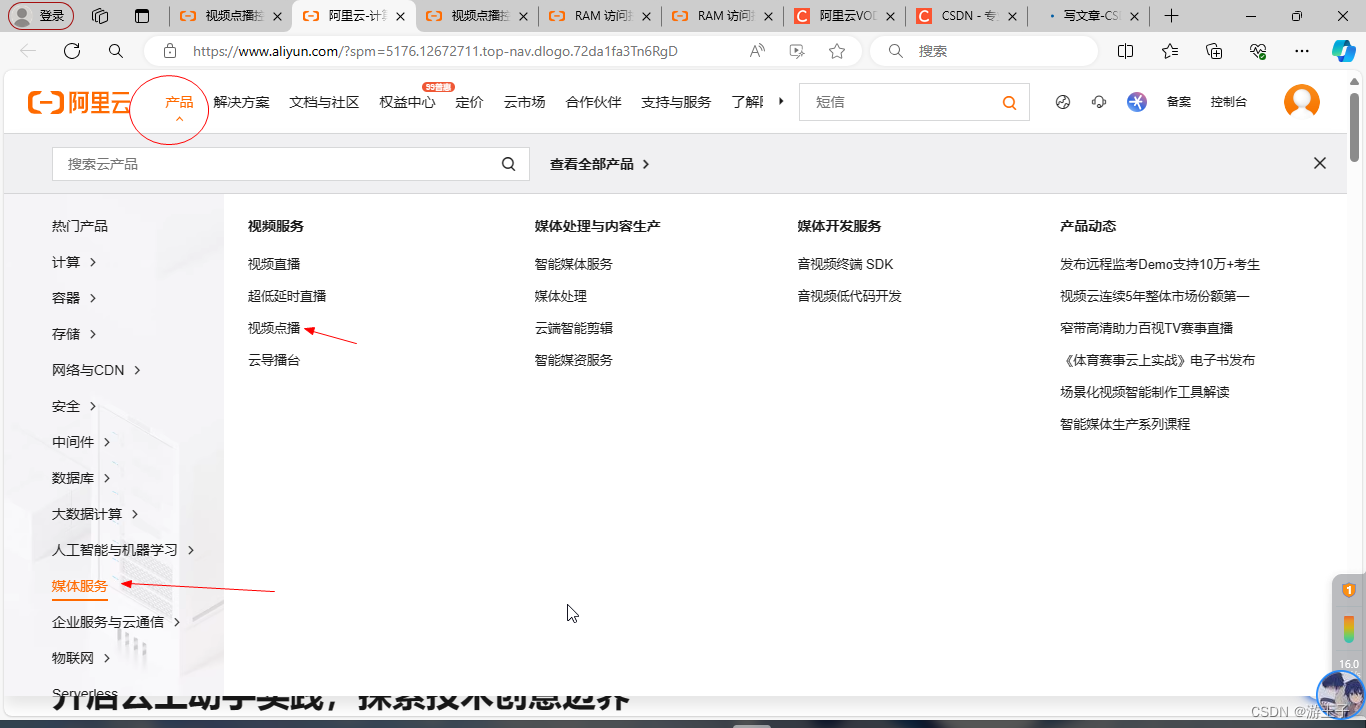Open the 视频直播 product link

pyautogui.click(x=274, y=264)
